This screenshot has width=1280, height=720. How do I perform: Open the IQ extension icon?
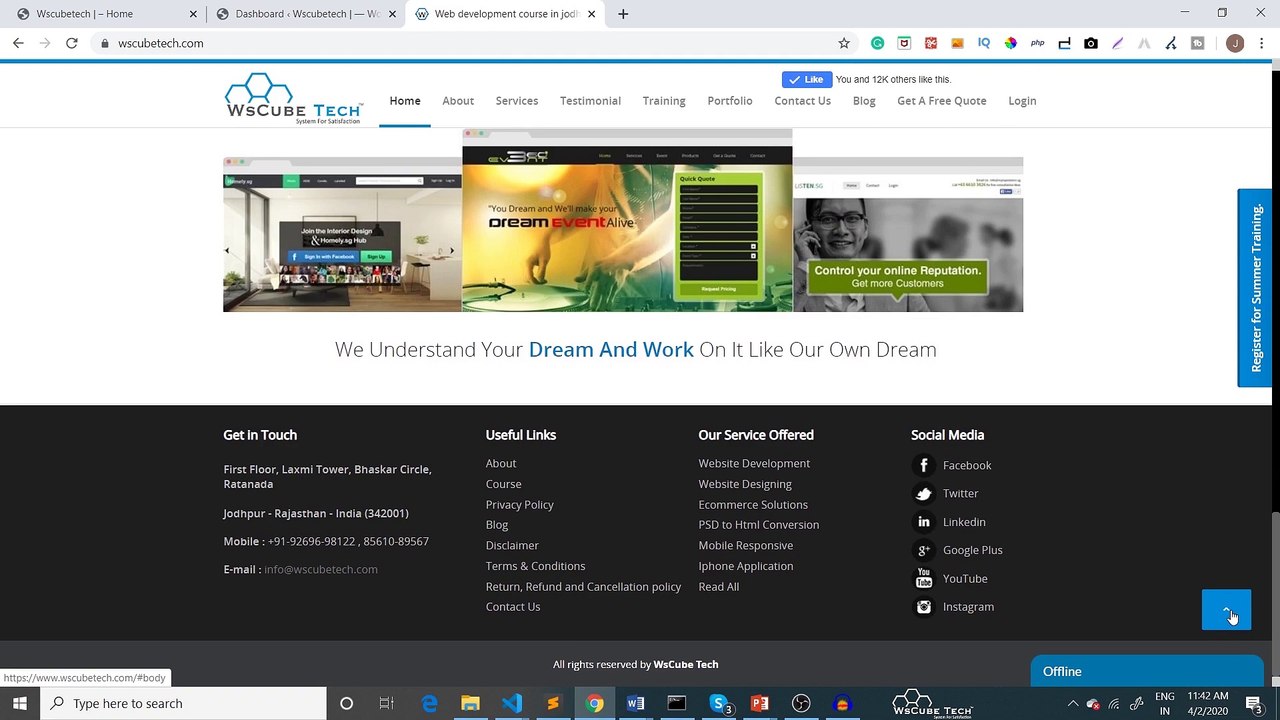click(x=984, y=43)
